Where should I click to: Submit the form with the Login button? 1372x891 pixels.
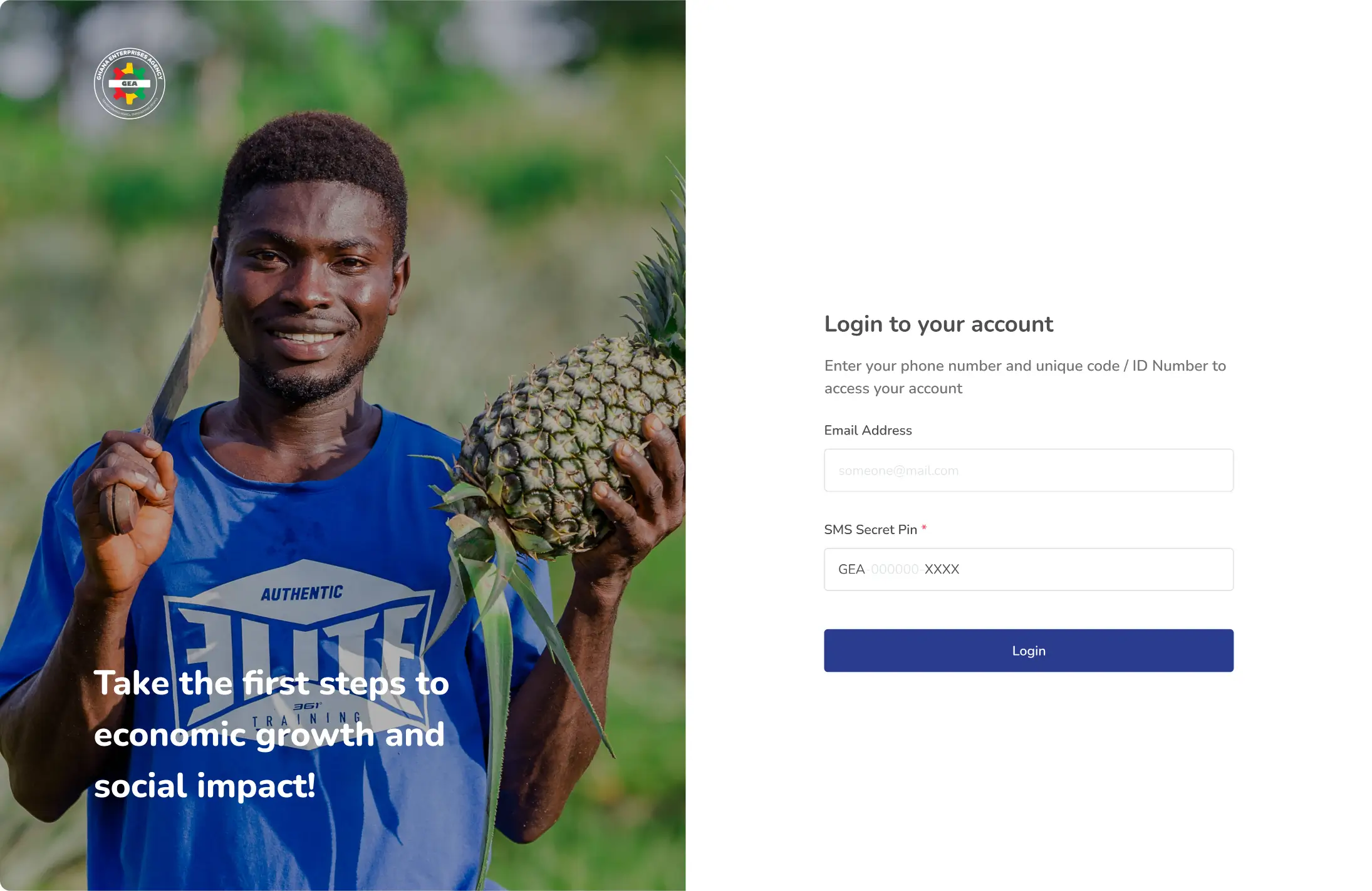[x=1029, y=651]
